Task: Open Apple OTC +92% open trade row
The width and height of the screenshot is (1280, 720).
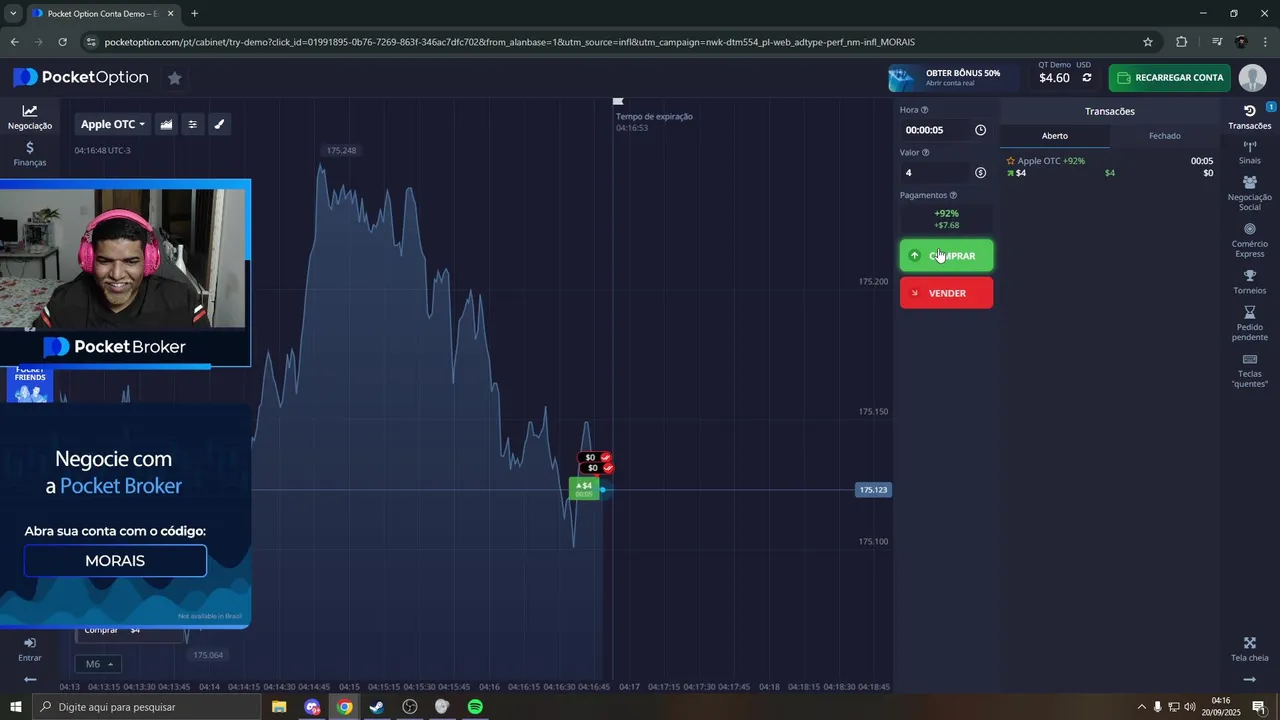Action: (x=1110, y=167)
